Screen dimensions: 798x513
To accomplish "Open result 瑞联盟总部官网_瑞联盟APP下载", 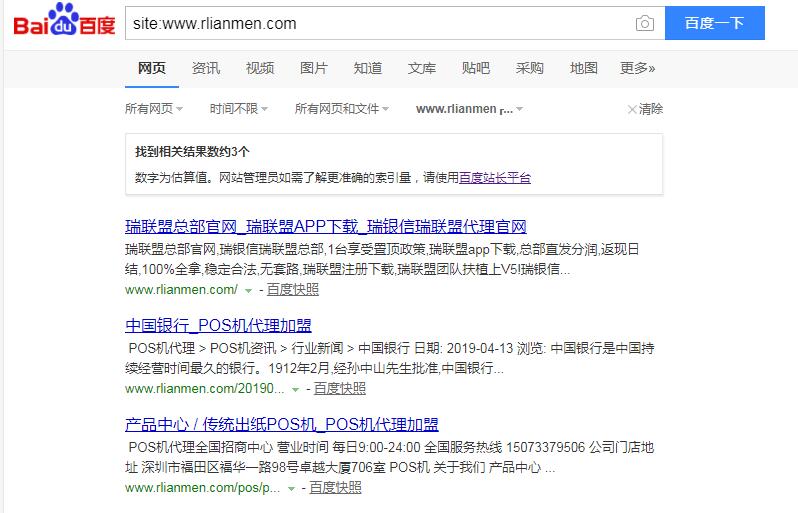I will (x=326, y=226).
